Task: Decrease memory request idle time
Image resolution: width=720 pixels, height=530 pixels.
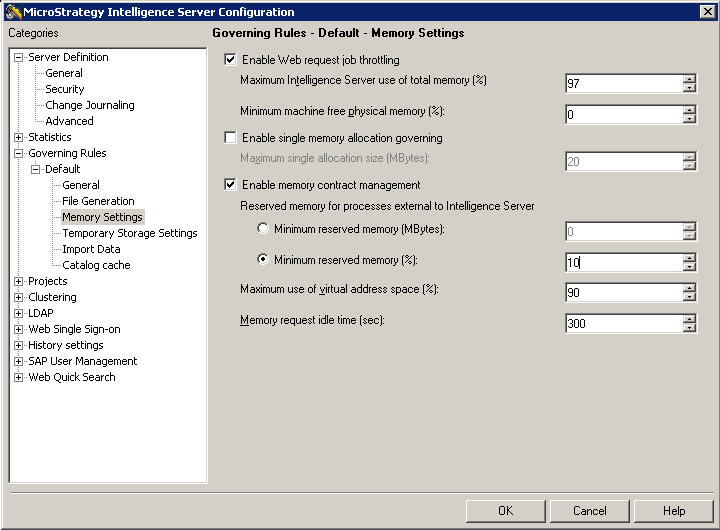Action: coord(689,328)
